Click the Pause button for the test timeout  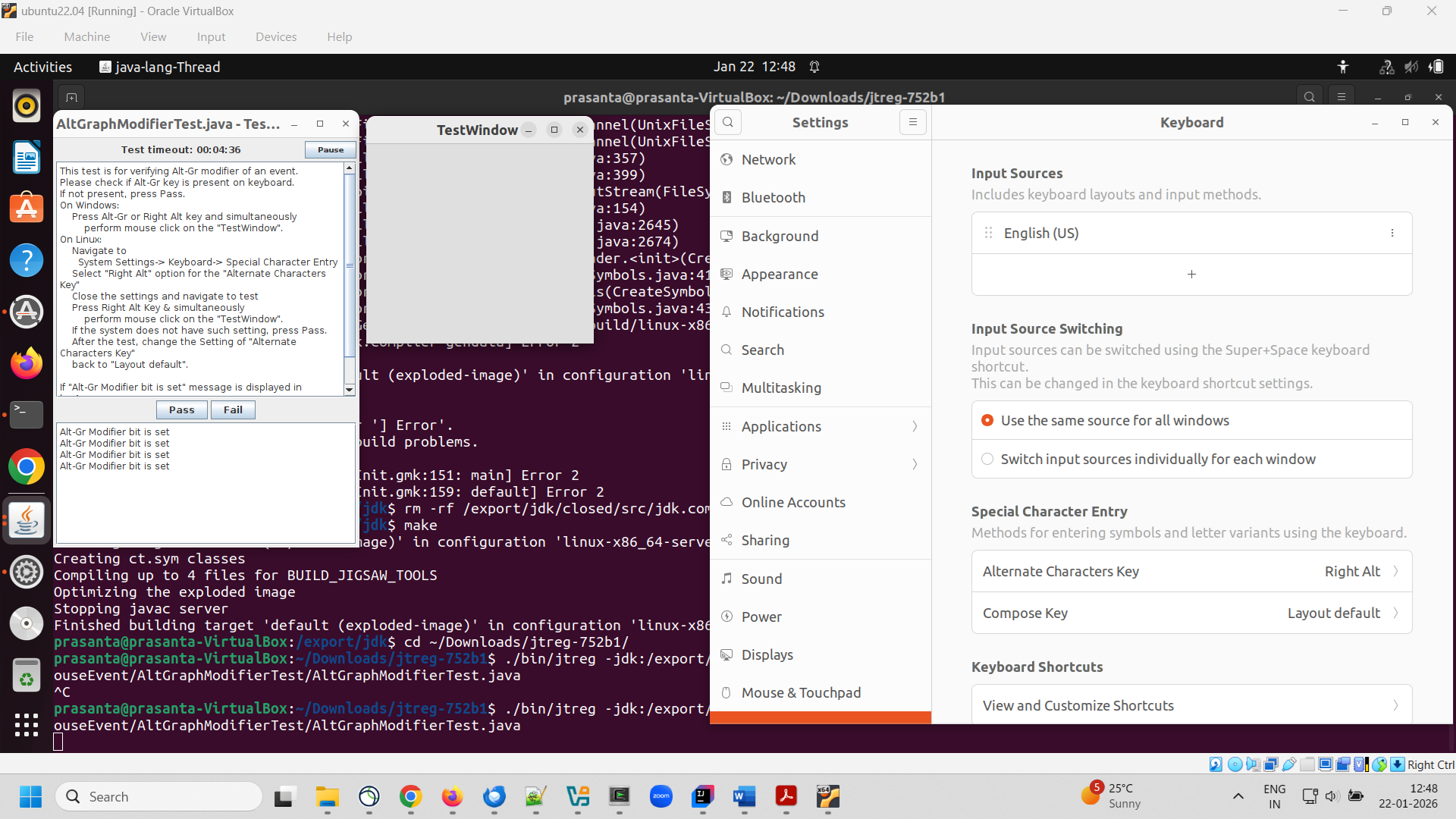point(331,149)
